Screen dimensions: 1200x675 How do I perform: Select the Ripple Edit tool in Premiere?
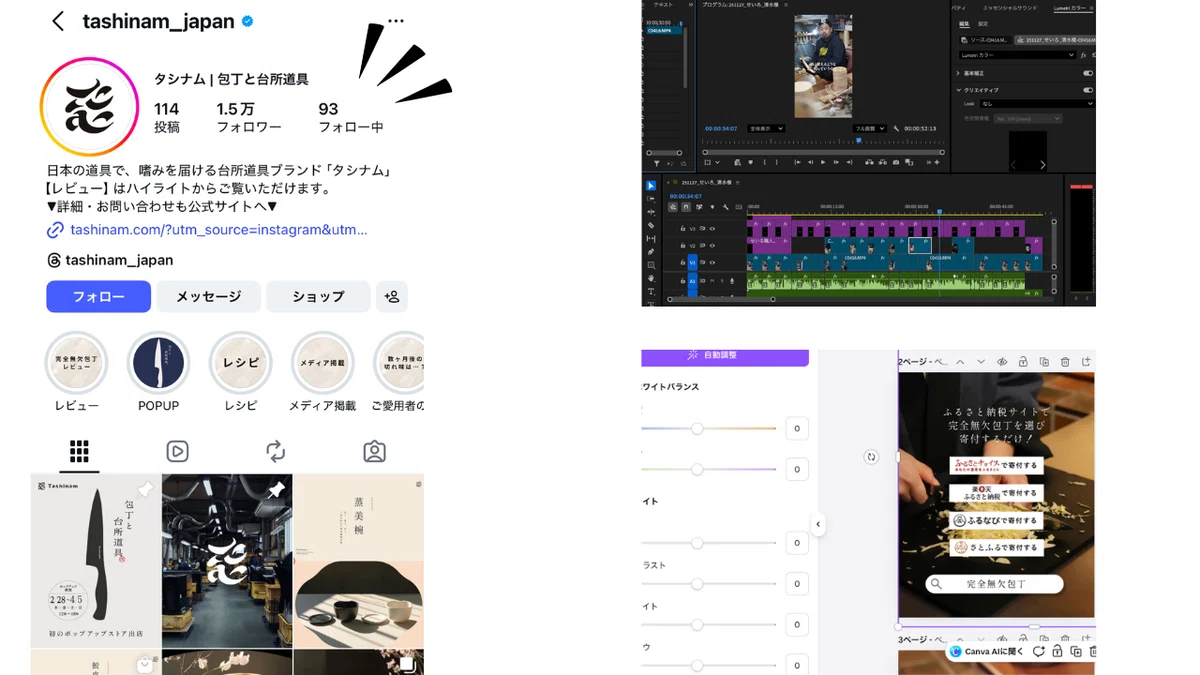(x=651, y=212)
